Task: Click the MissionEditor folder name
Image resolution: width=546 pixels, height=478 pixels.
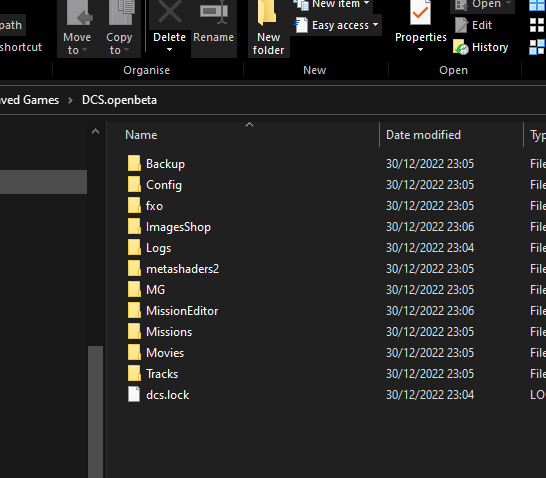Action: click(182, 311)
